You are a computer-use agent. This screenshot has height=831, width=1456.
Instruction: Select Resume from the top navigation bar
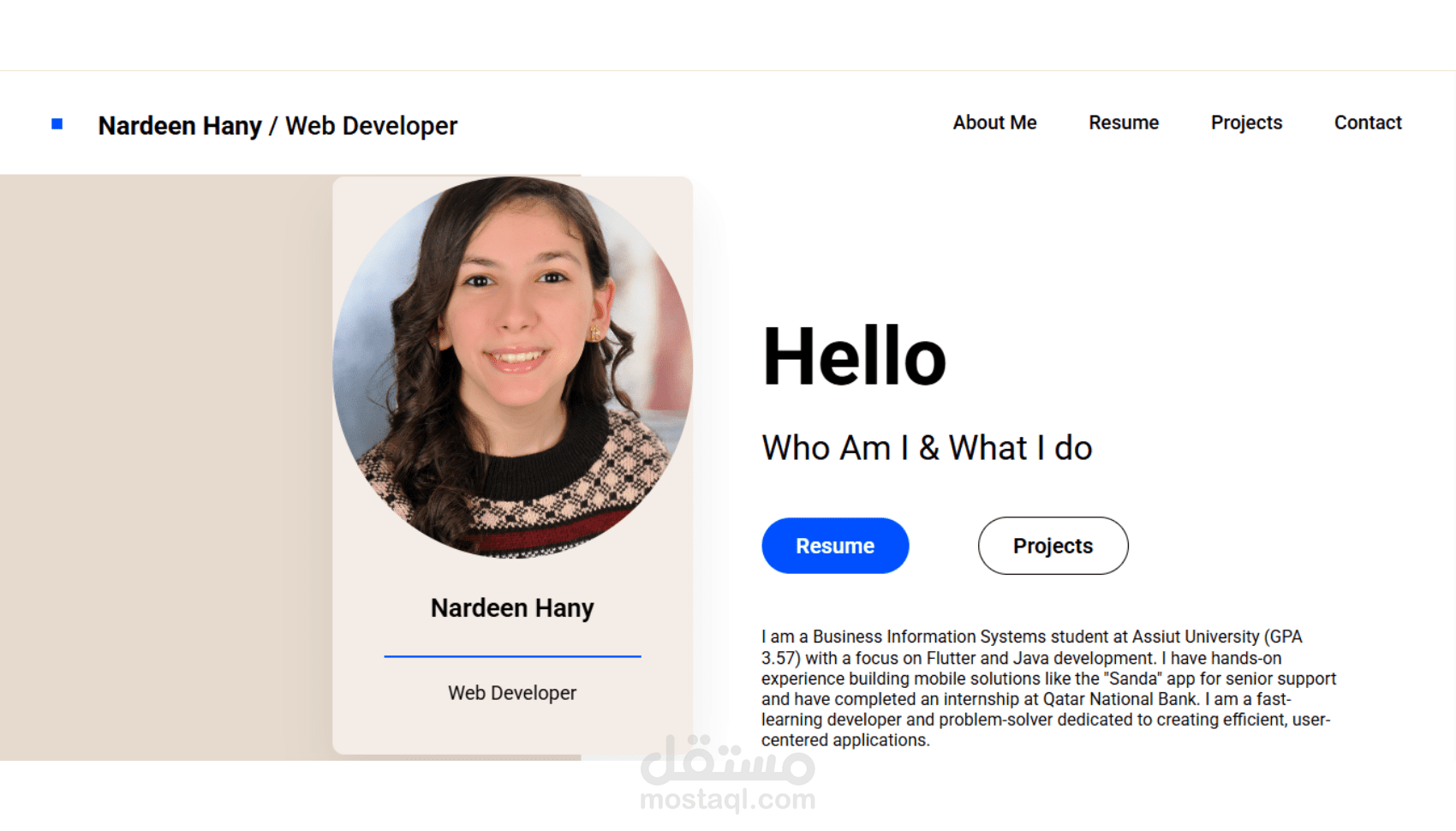(x=1123, y=123)
